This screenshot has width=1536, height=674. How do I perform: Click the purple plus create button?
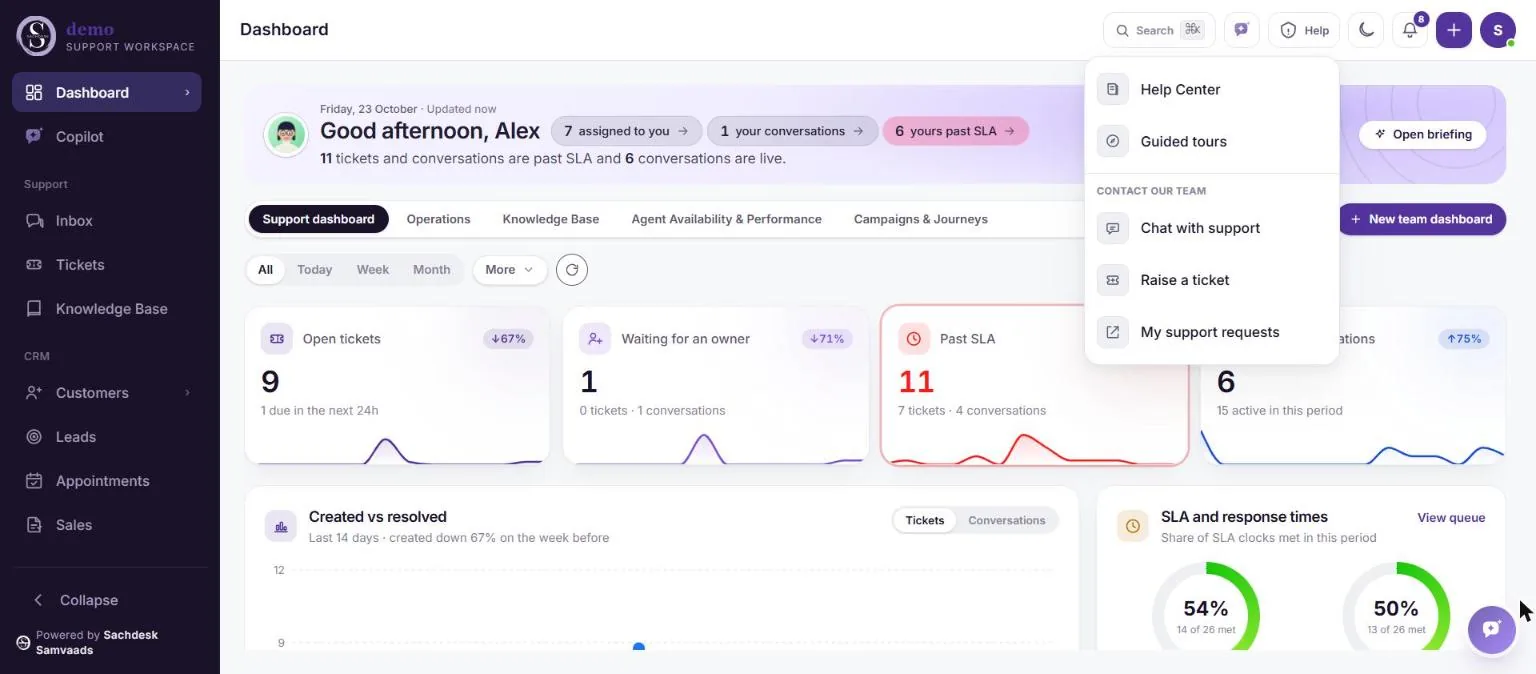1454,30
